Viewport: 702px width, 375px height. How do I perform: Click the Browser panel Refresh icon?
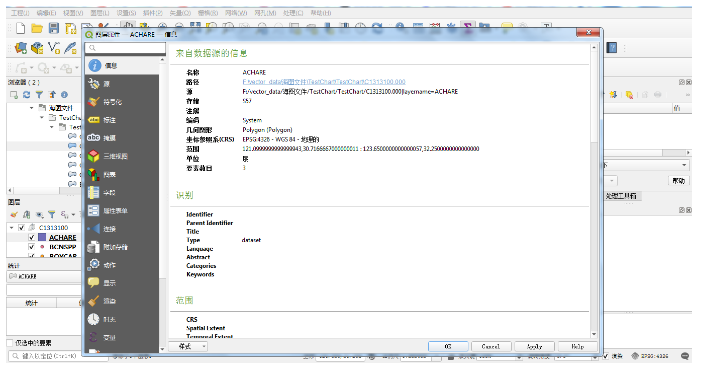27,94
